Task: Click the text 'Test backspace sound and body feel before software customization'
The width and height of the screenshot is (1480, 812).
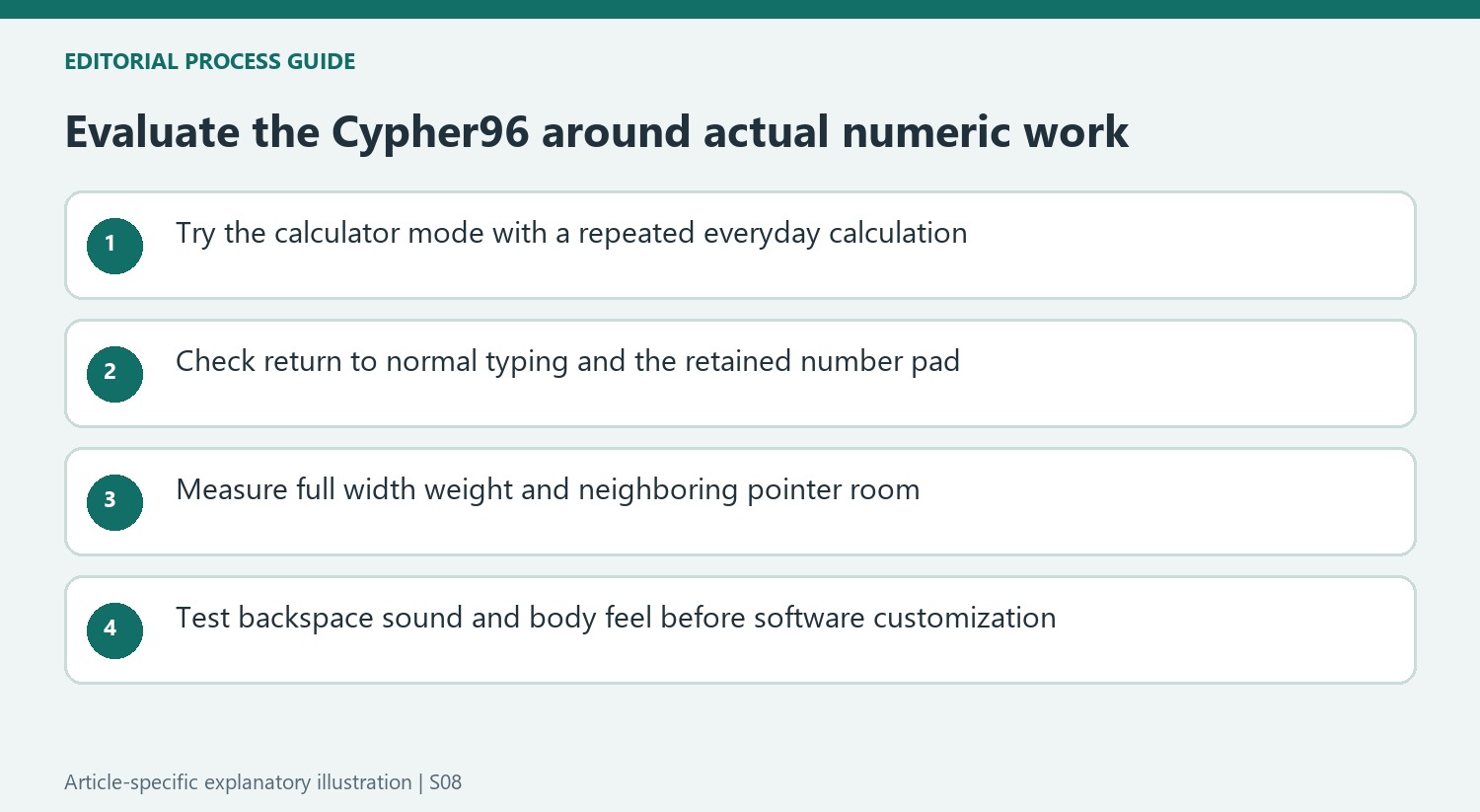Action: pos(616,619)
